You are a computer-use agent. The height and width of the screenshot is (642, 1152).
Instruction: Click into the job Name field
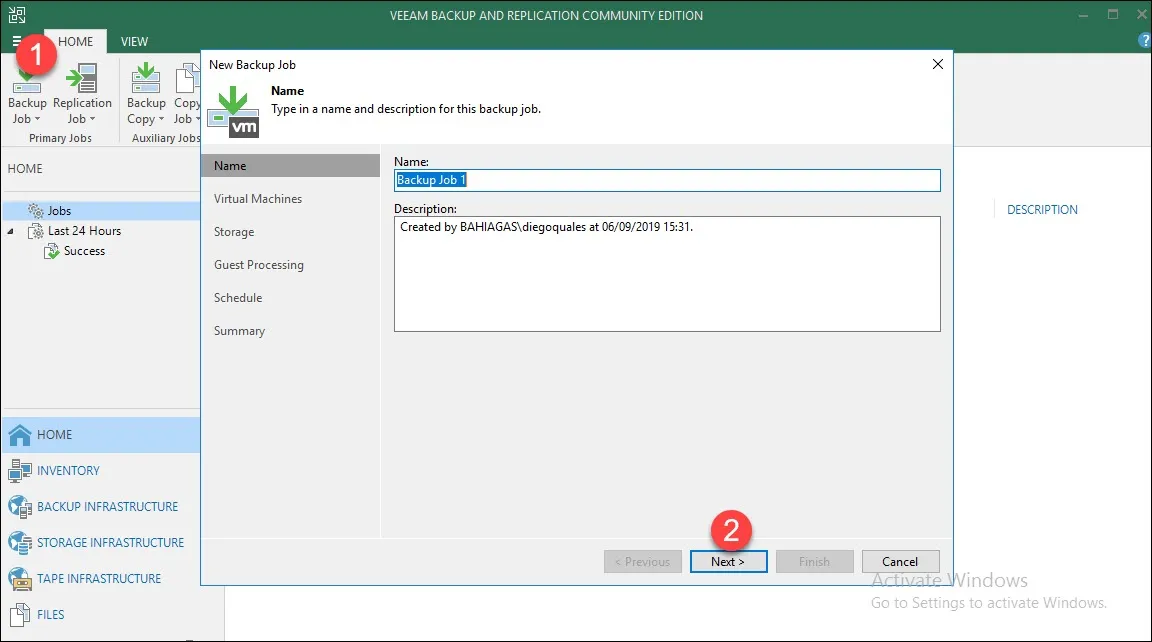pos(667,180)
